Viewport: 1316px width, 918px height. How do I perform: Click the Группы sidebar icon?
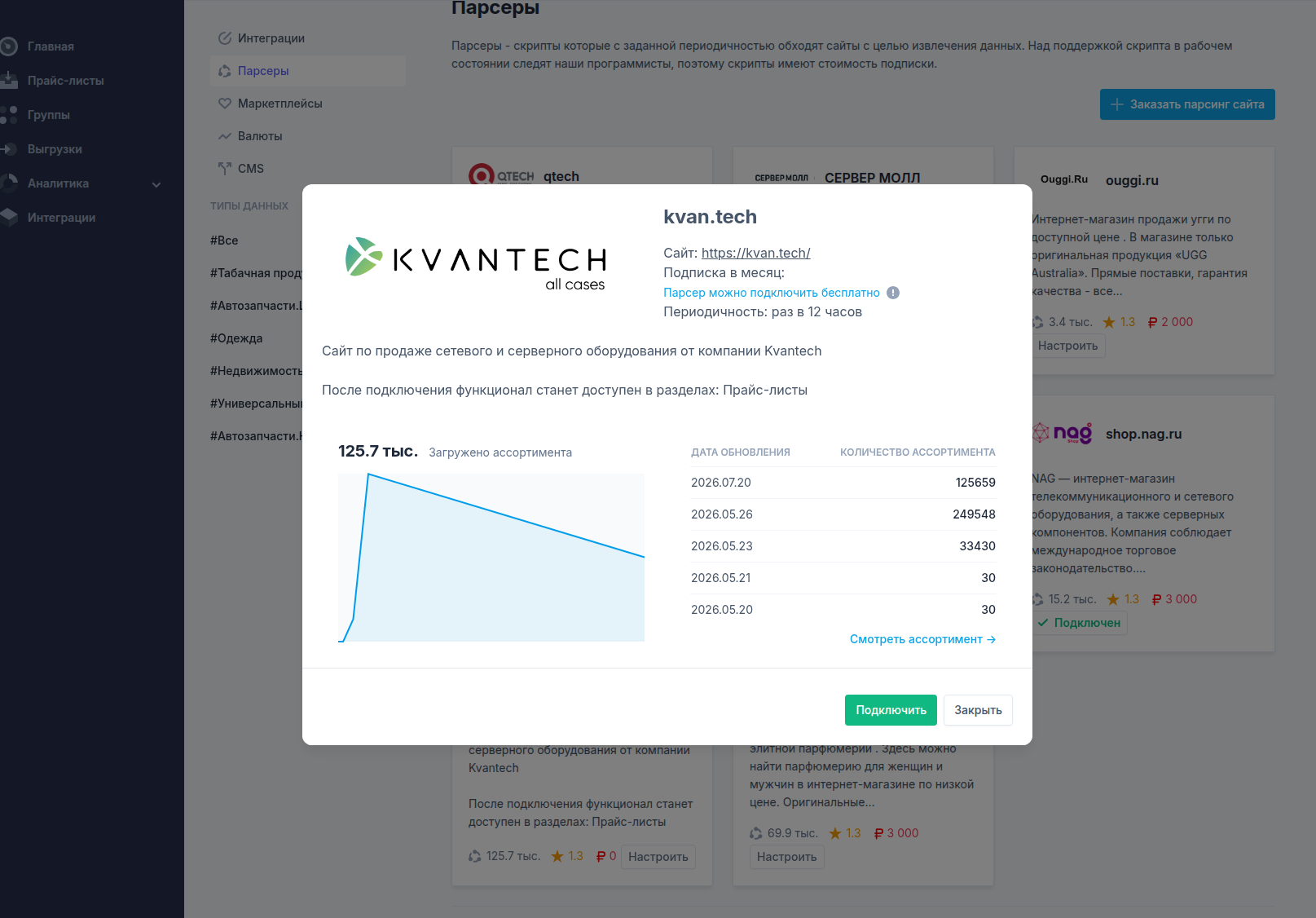point(8,115)
